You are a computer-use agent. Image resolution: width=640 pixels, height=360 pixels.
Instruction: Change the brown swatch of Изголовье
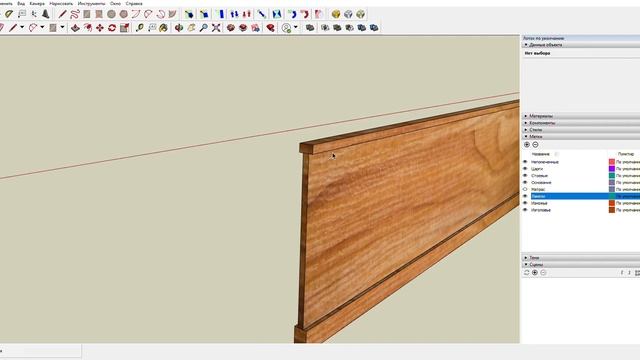coord(612,210)
